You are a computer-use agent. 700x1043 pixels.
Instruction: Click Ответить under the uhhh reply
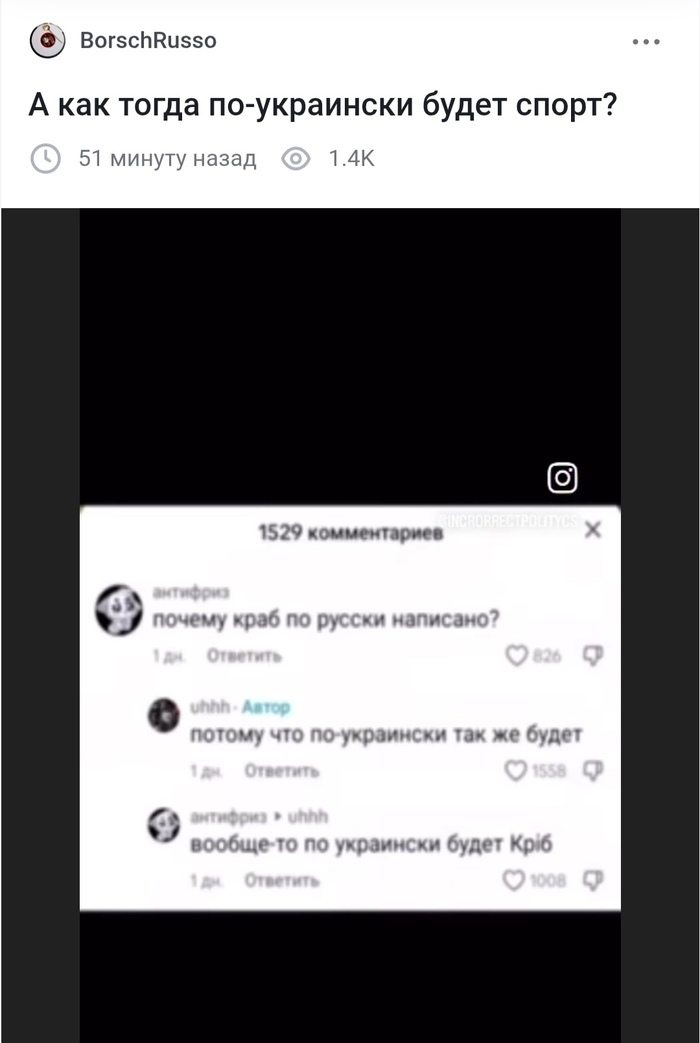(x=281, y=771)
